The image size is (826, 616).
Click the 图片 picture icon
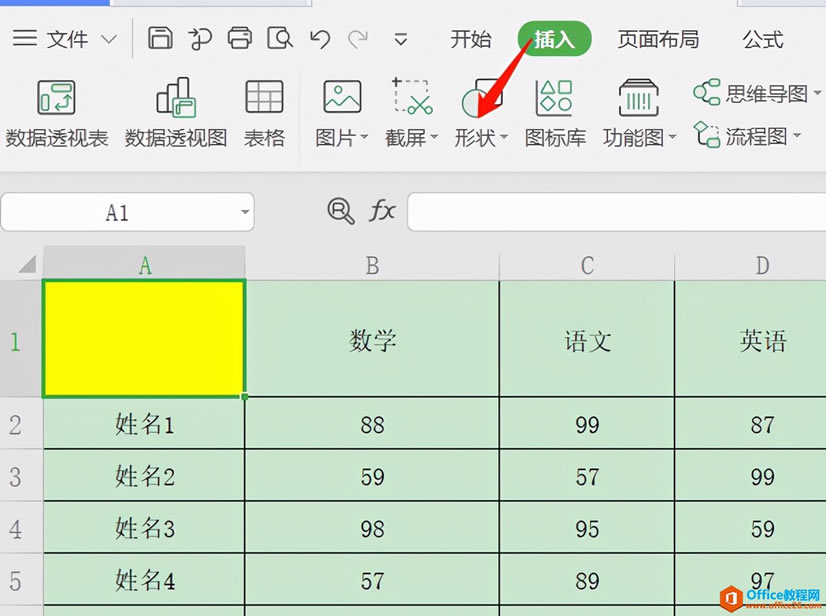[342, 96]
